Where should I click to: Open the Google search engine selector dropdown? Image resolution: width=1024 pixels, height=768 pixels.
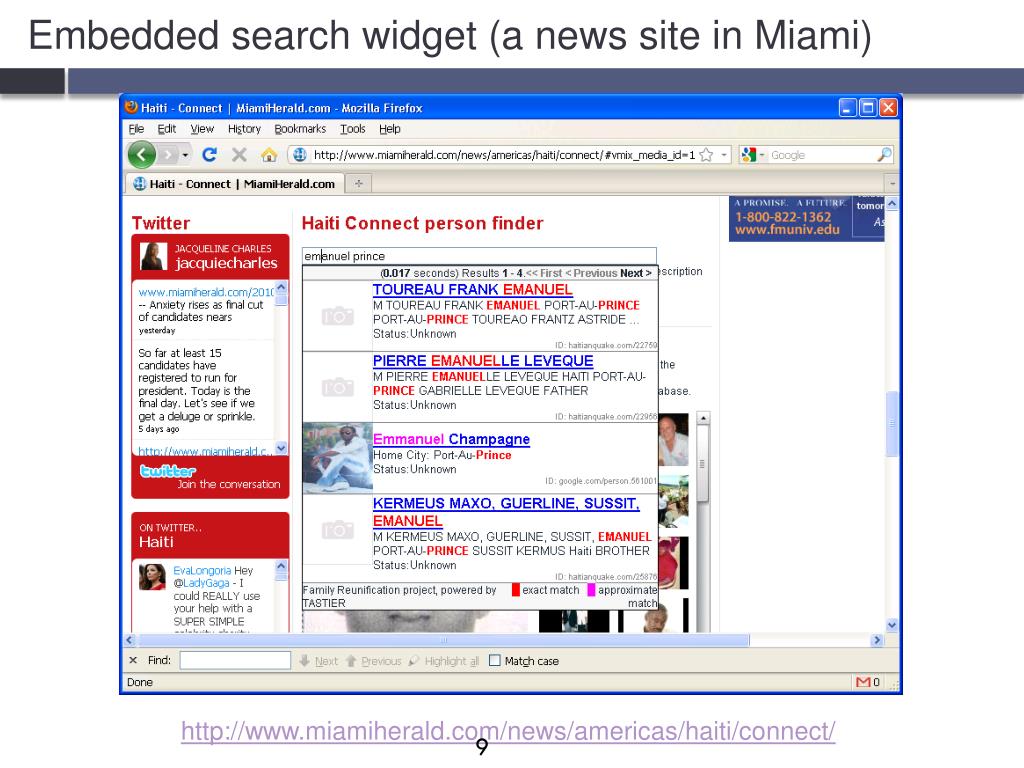[x=752, y=155]
